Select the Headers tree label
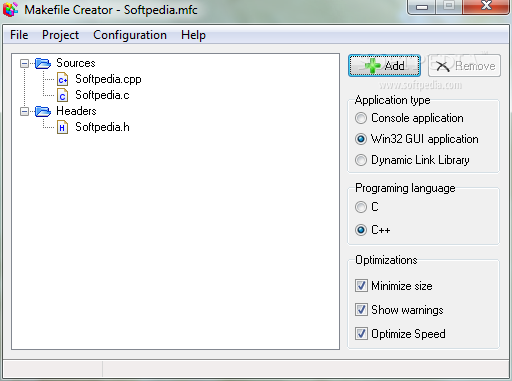The image size is (512, 381). tap(76, 111)
